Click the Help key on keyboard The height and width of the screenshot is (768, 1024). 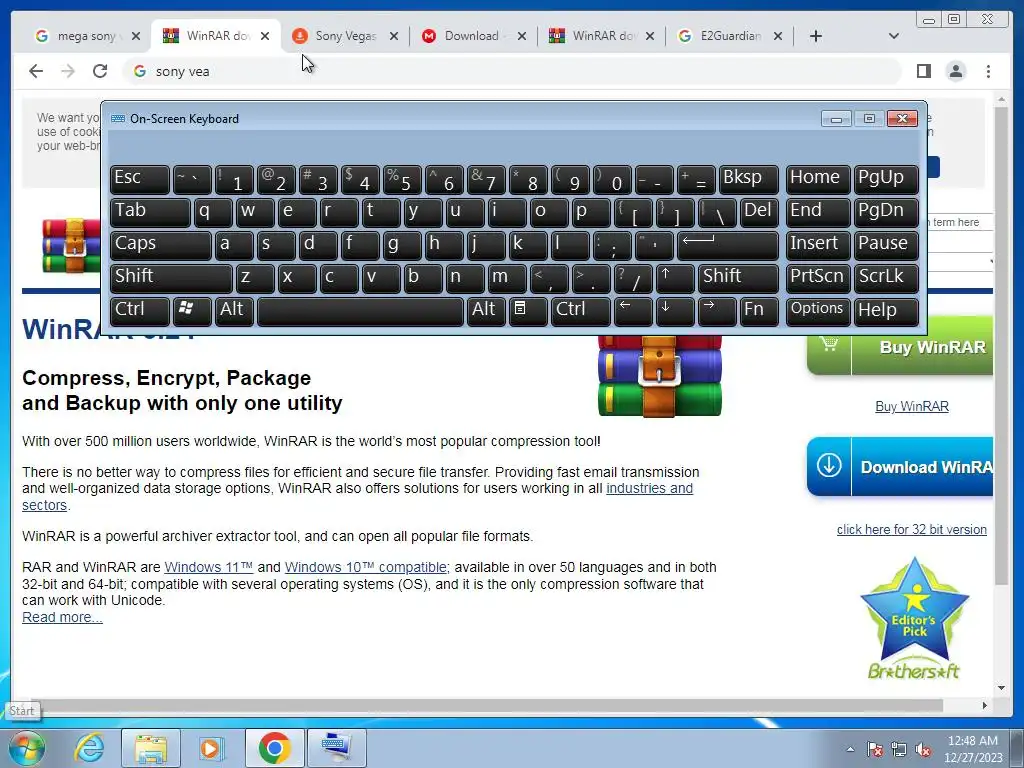click(886, 312)
